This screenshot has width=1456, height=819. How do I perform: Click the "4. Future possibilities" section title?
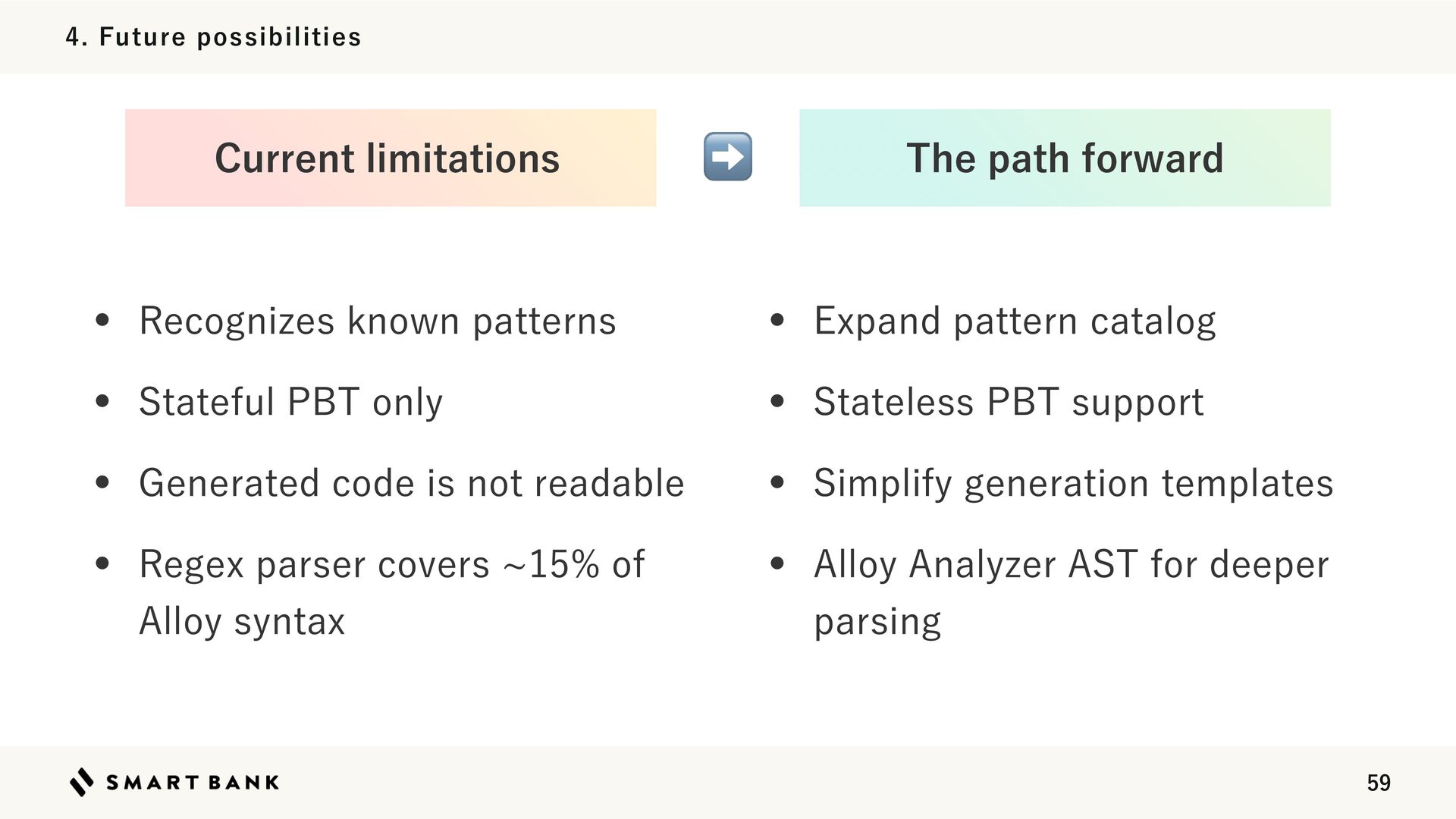coord(213,37)
